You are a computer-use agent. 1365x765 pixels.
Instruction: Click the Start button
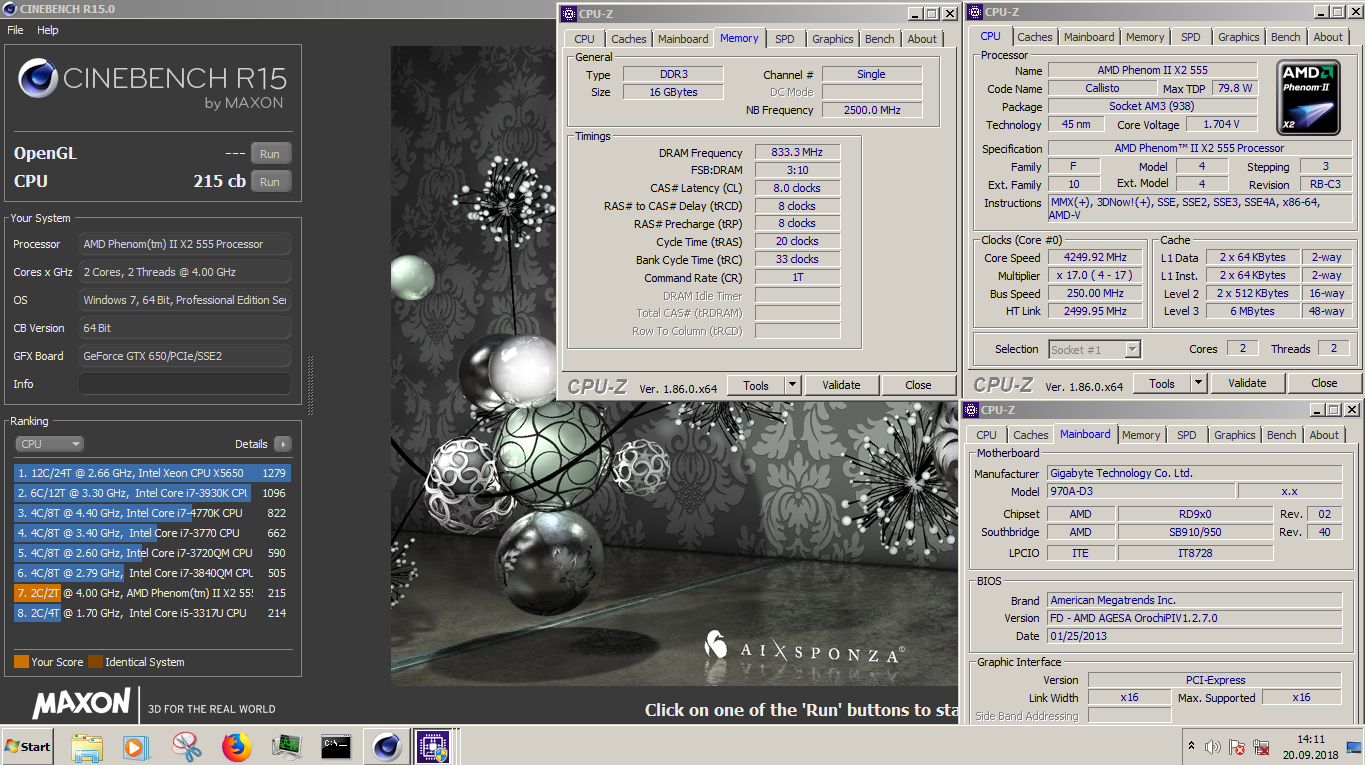(x=28, y=746)
